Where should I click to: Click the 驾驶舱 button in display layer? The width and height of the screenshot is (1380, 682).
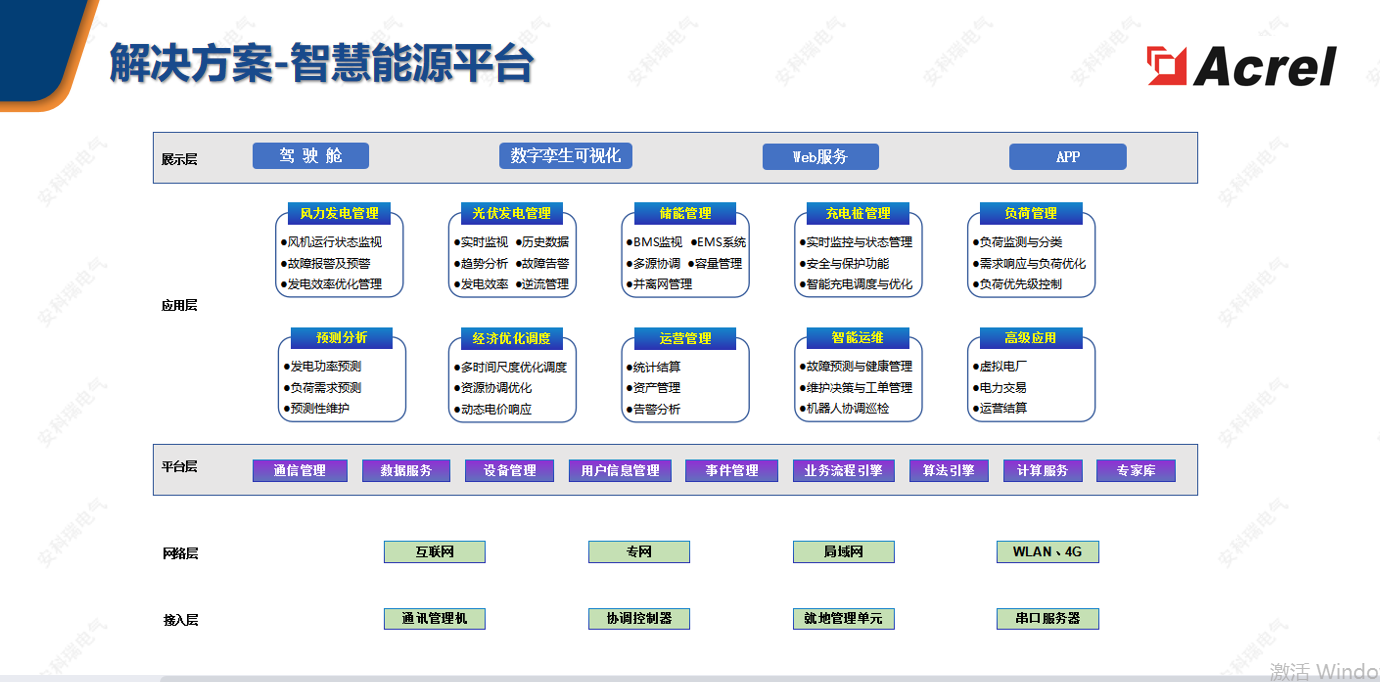point(310,156)
